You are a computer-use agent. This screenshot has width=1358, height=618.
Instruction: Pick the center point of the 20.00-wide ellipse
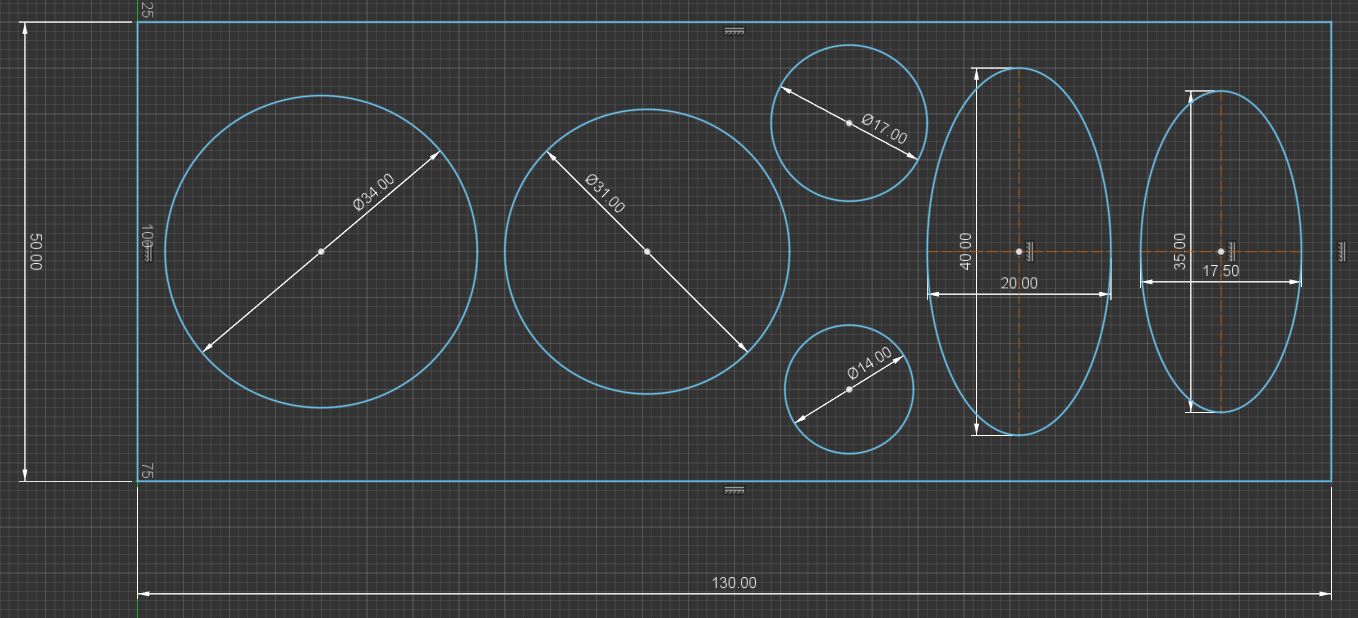(1019, 251)
